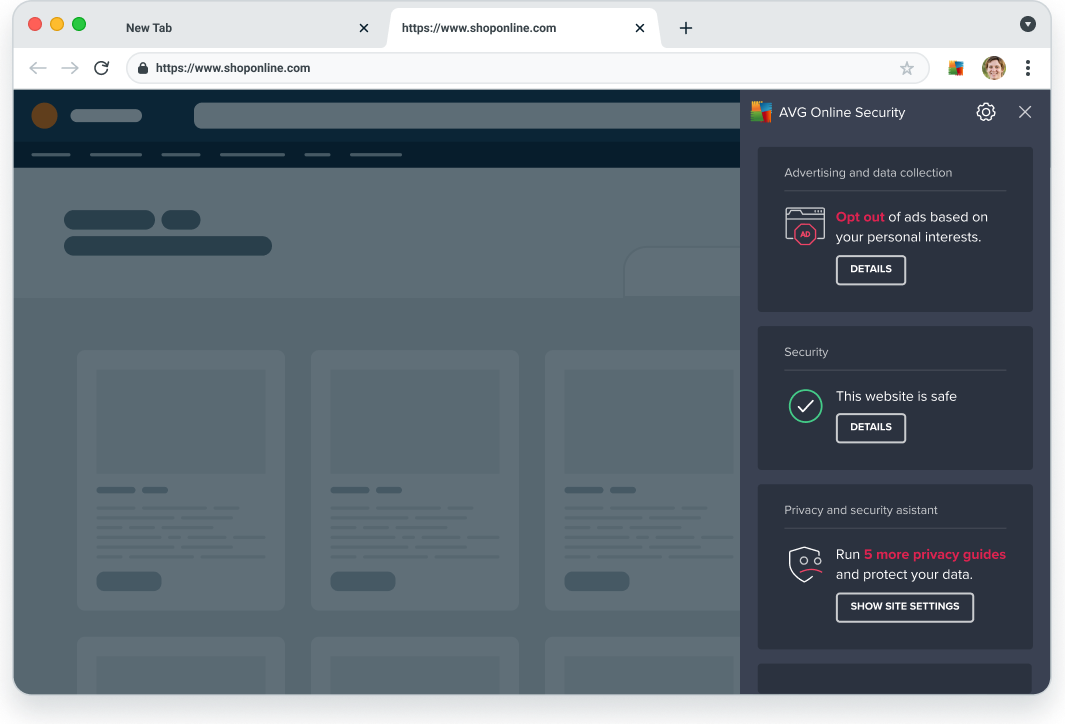1065x724 pixels.
Task: Click the privacy shield assistant icon
Action: (x=805, y=564)
